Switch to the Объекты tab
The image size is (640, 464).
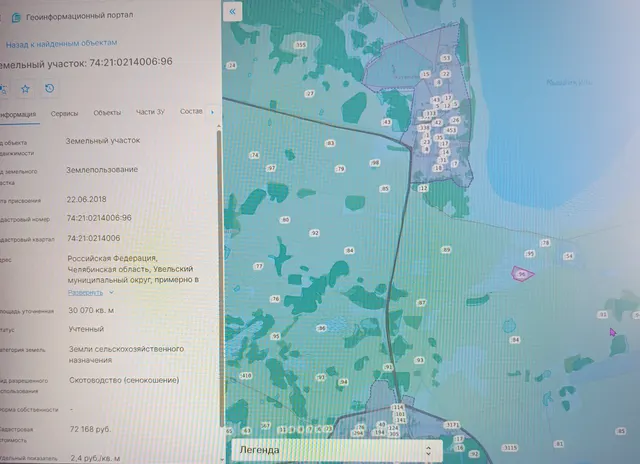(107, 113)
